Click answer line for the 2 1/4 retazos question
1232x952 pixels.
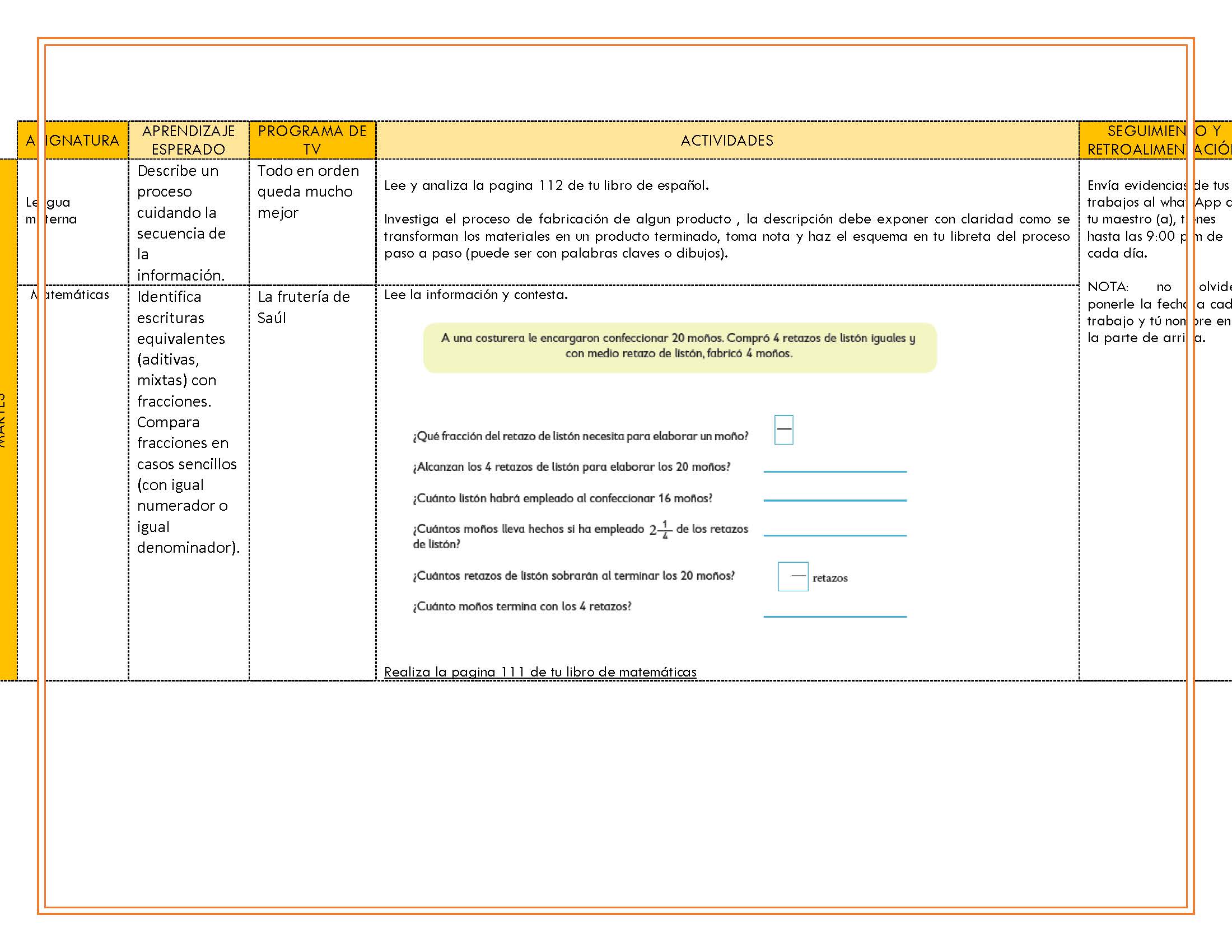pos(835,534)
